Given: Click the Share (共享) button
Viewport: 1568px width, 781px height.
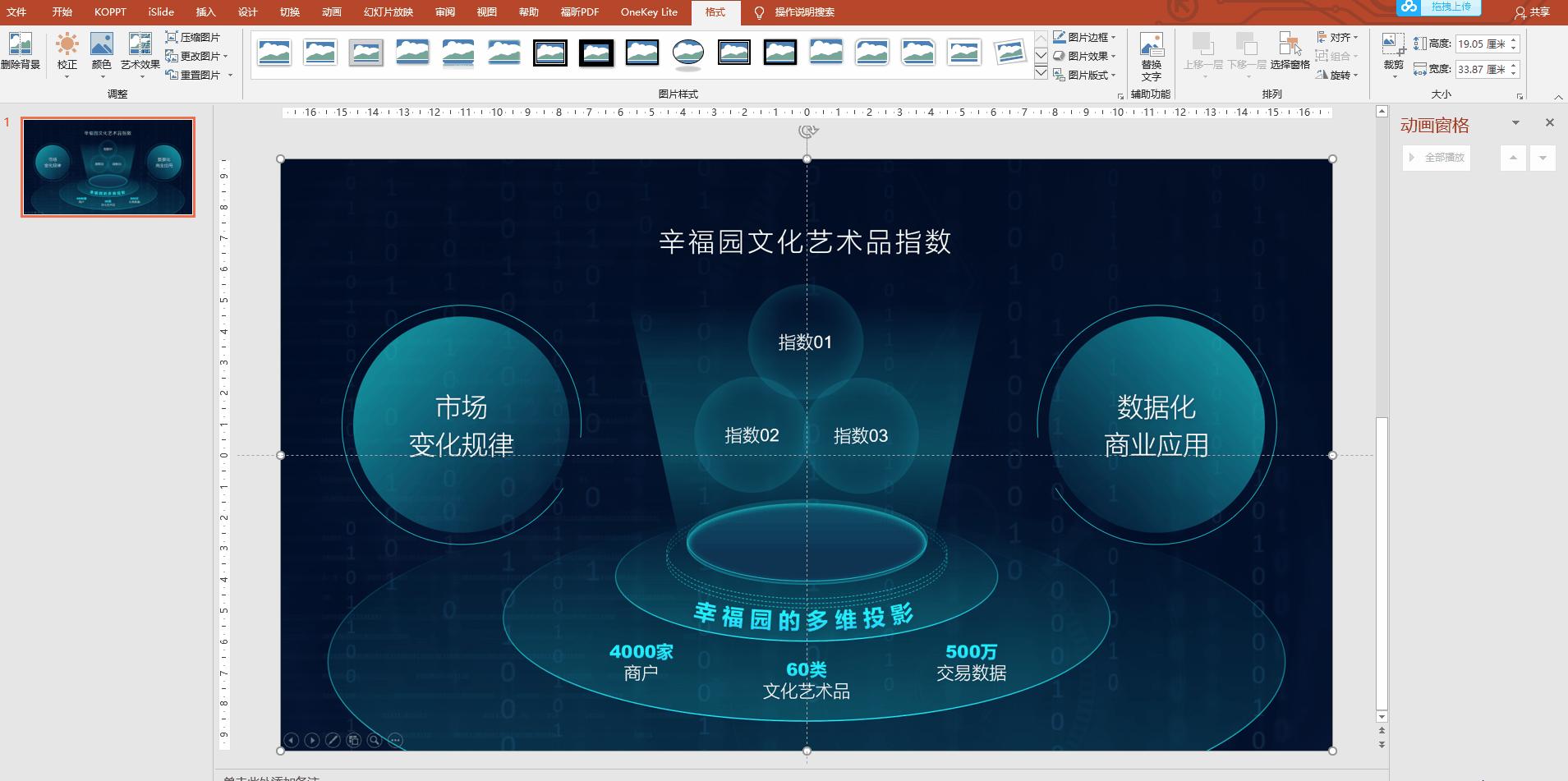Looking at the screenshot, I should (1533, 12).
